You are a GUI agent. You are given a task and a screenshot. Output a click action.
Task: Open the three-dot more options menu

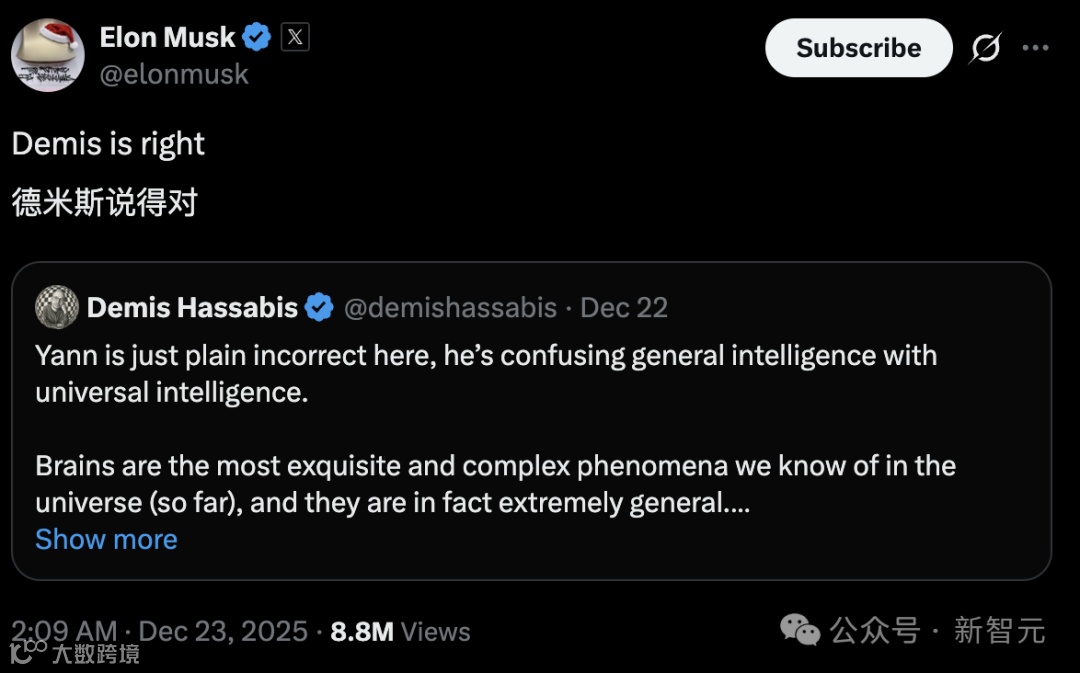pyautogui.click(x=1035, y=48)
